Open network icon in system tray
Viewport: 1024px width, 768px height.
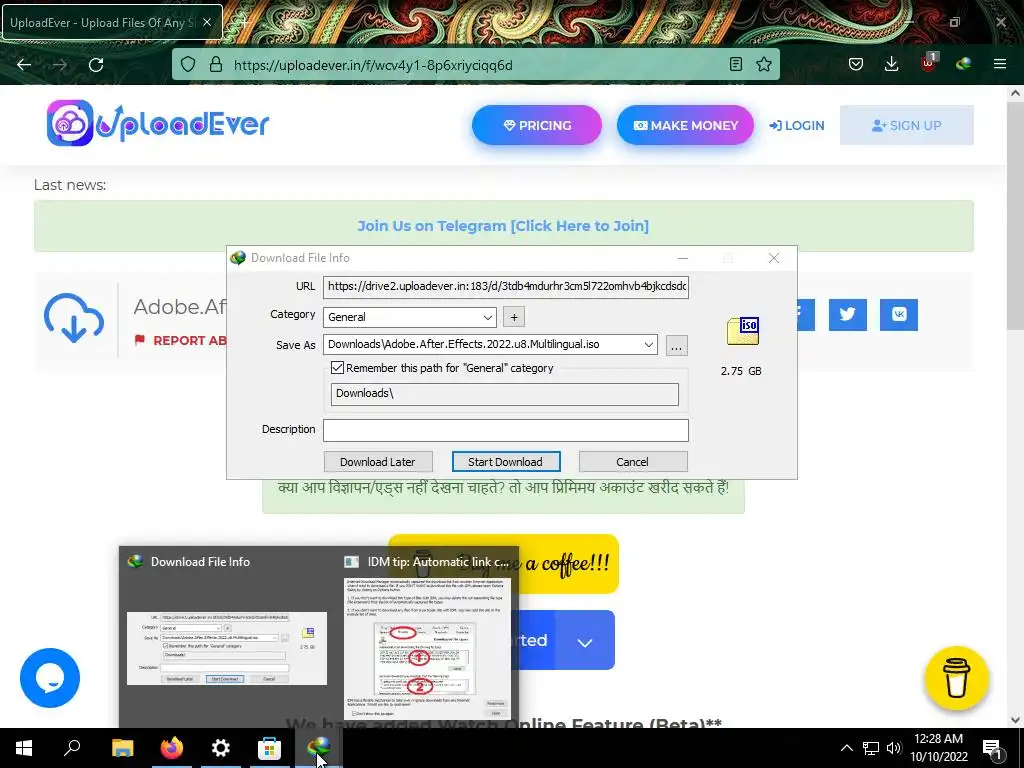tap(871, 748)
